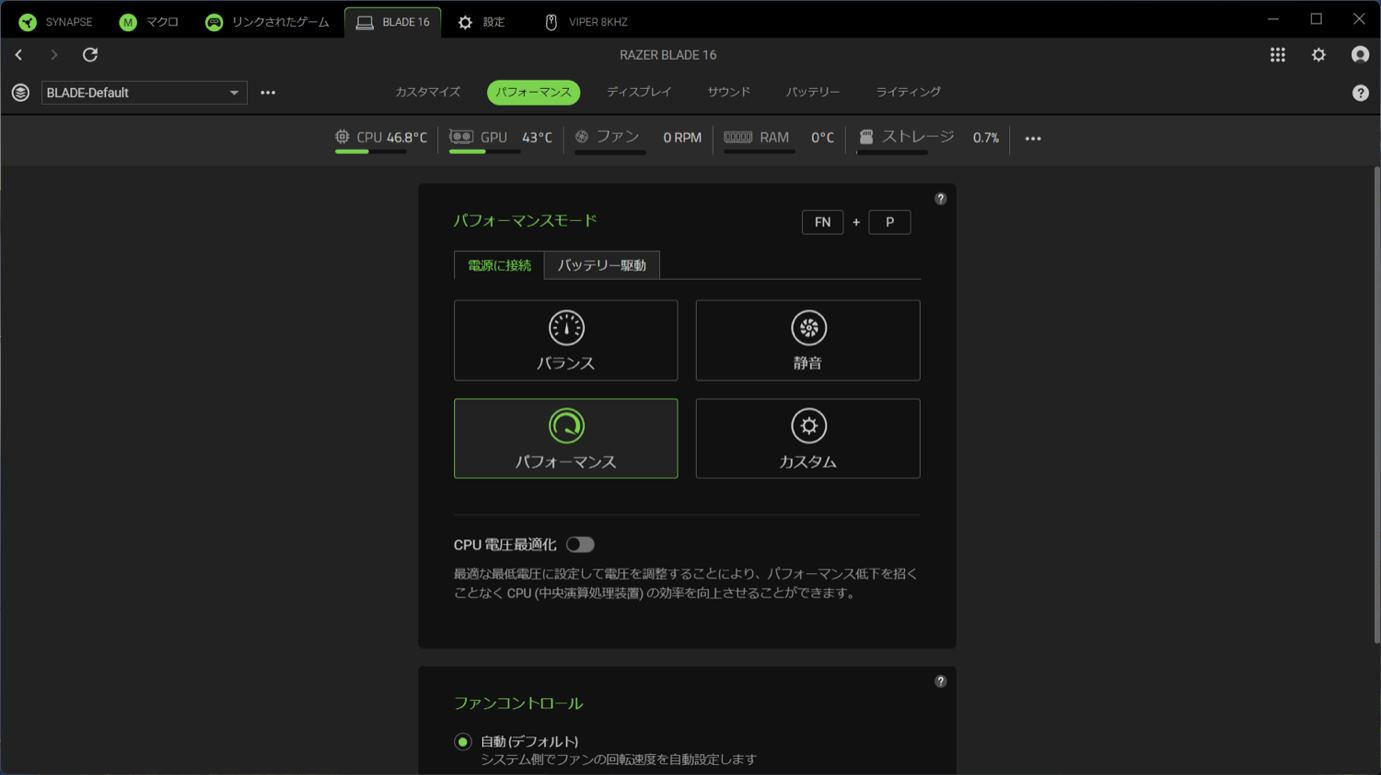The image size is (1381, 775).
Task: Click the FN shortcut key button
Action: click(823, 222)
